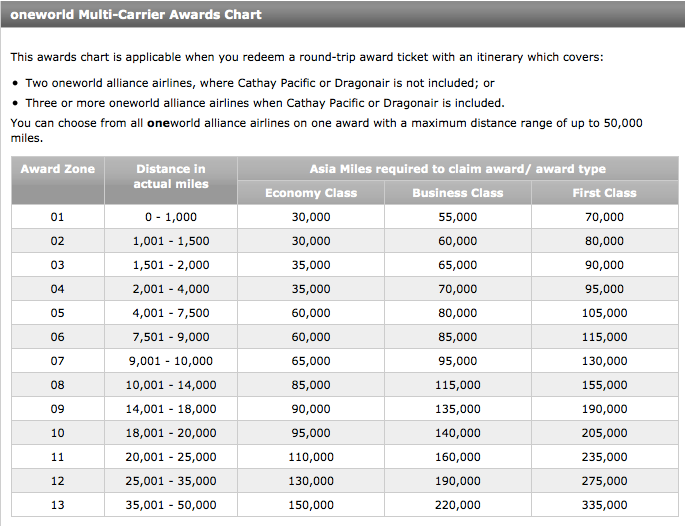This screenshot has width=685, height=526.
Task: Select distance cell '18,001 - 20,000'
Action: (171, 433)
